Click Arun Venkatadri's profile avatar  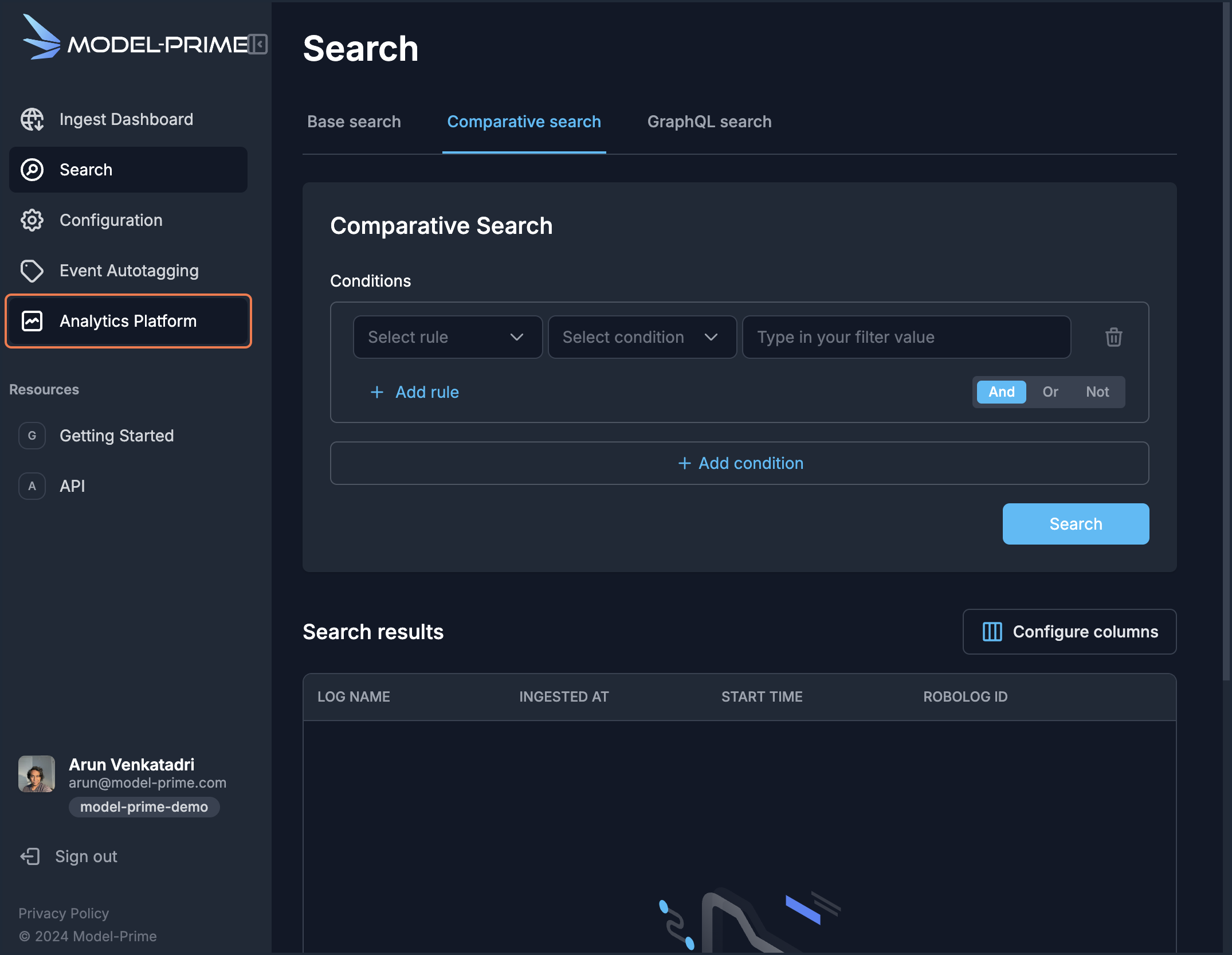tap(37, 774)
